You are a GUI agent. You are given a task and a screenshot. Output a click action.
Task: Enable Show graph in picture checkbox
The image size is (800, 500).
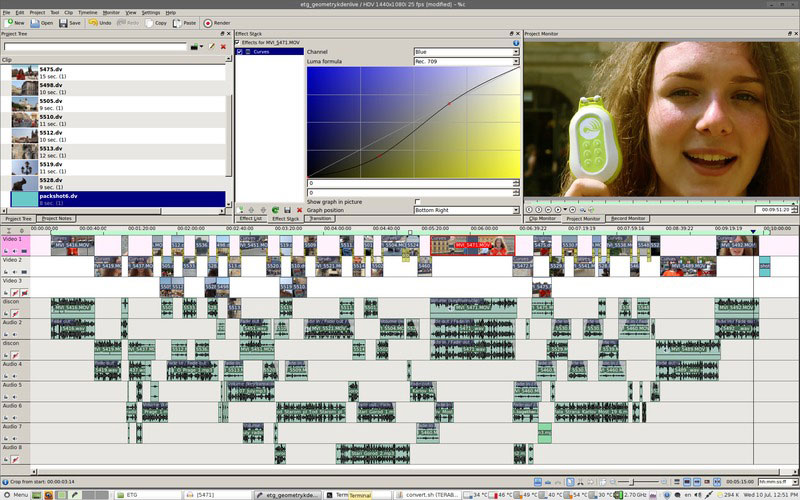417,201
